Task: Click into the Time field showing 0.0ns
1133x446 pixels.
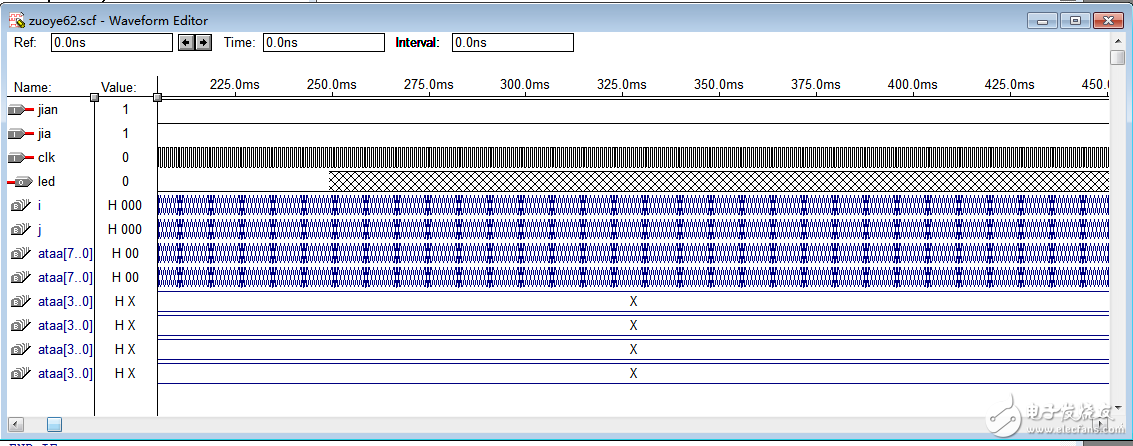Action: [x=324, y=43]
